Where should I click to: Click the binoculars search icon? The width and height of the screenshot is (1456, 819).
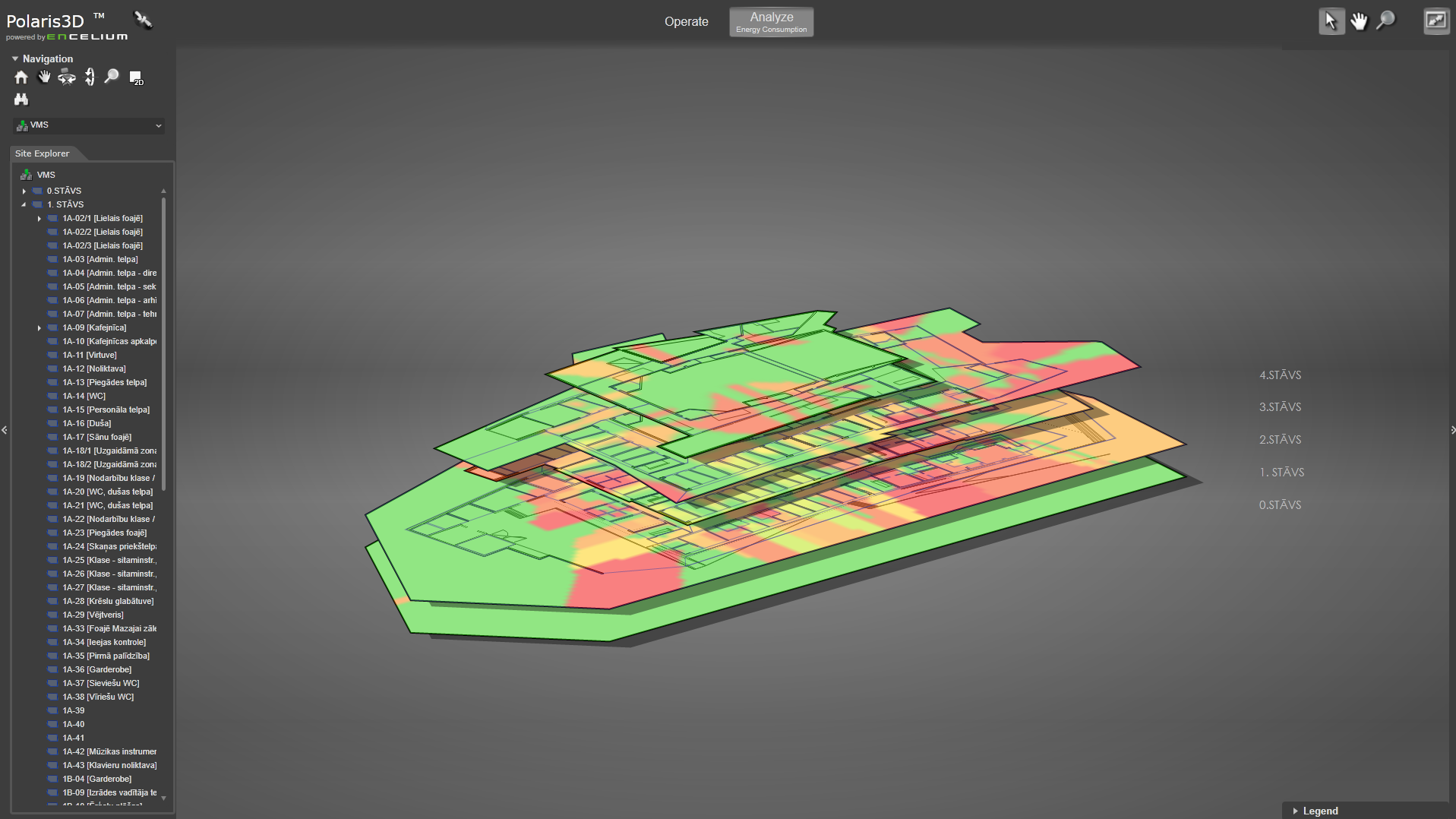21,100
